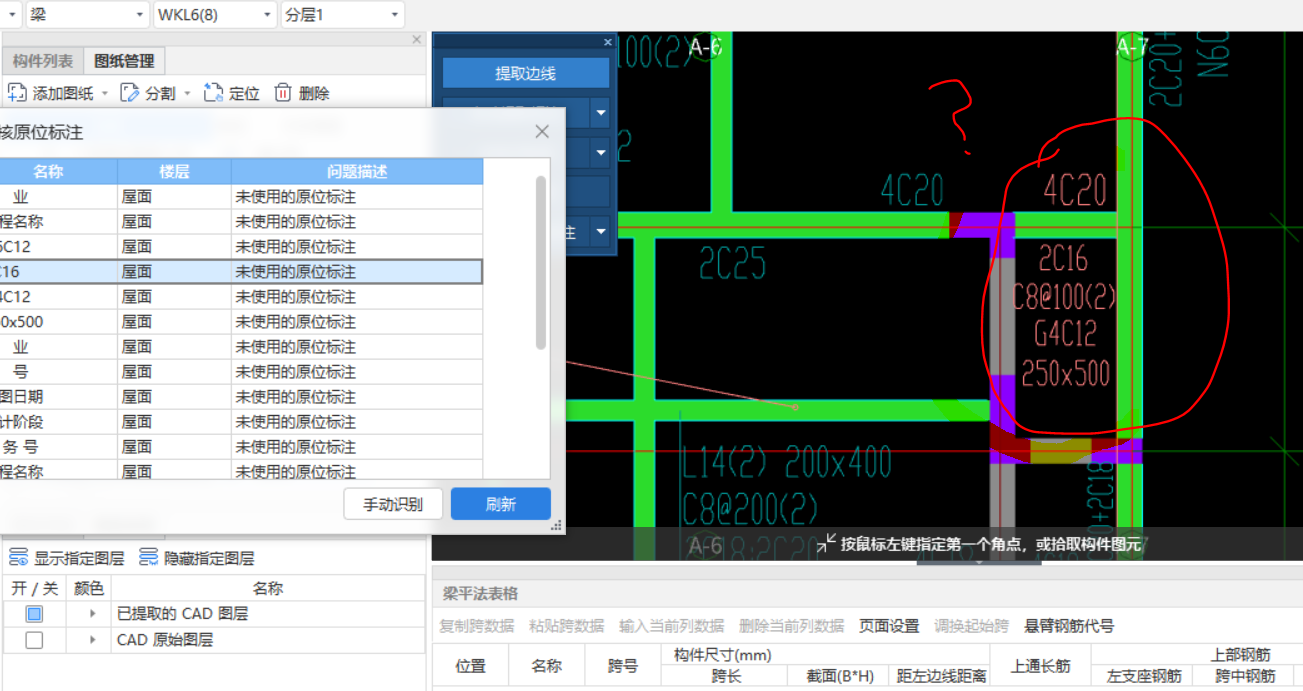Click the 250x500 annotation in the drawing

coord(1065,374)
